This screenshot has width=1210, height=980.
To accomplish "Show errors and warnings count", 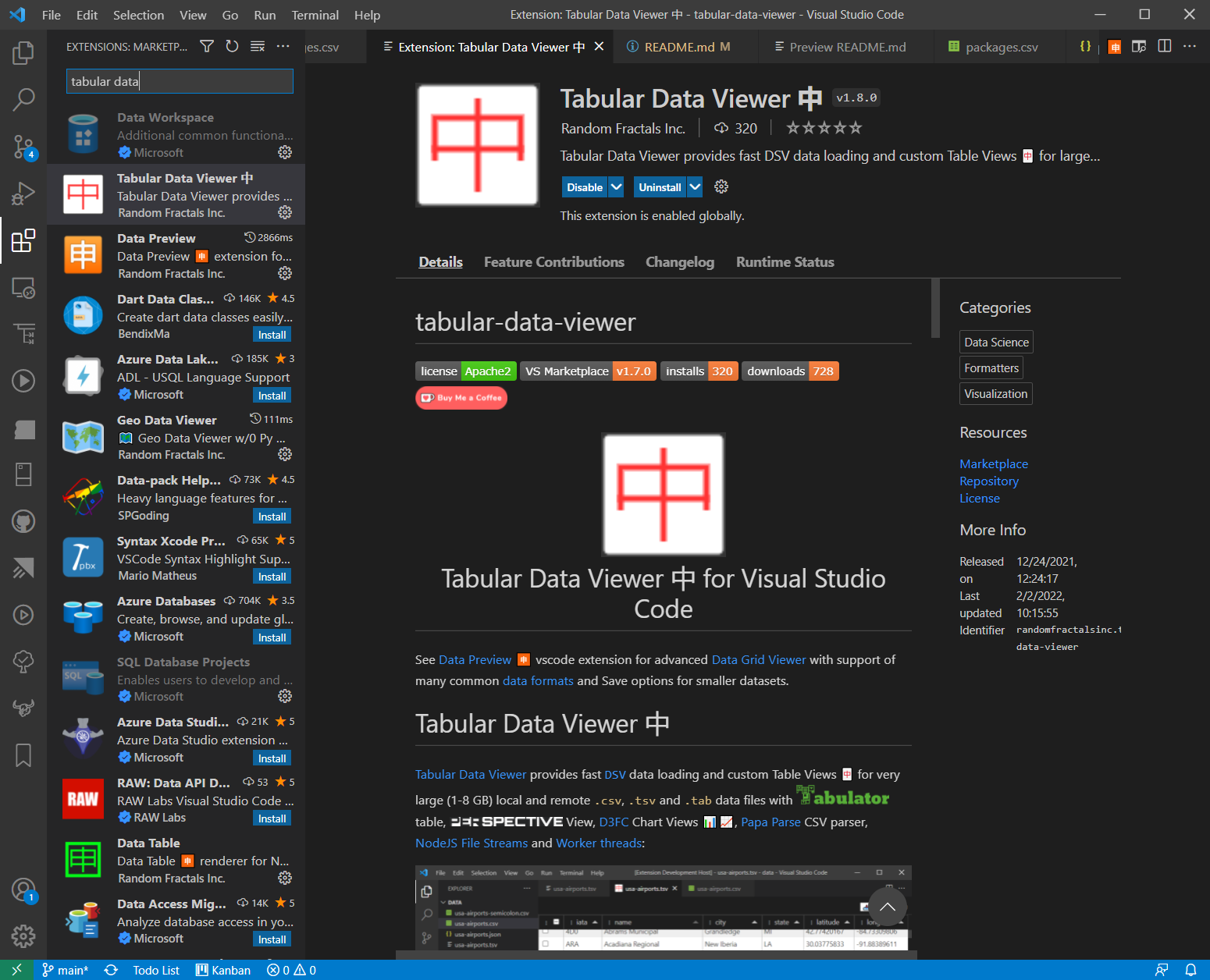I will coord(291,970).
